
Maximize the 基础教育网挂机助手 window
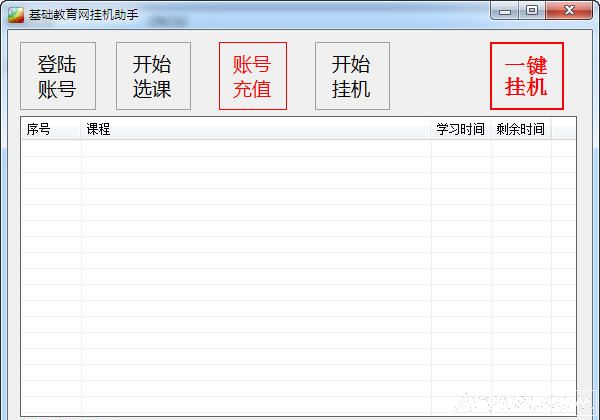click(x=532, y=10)
